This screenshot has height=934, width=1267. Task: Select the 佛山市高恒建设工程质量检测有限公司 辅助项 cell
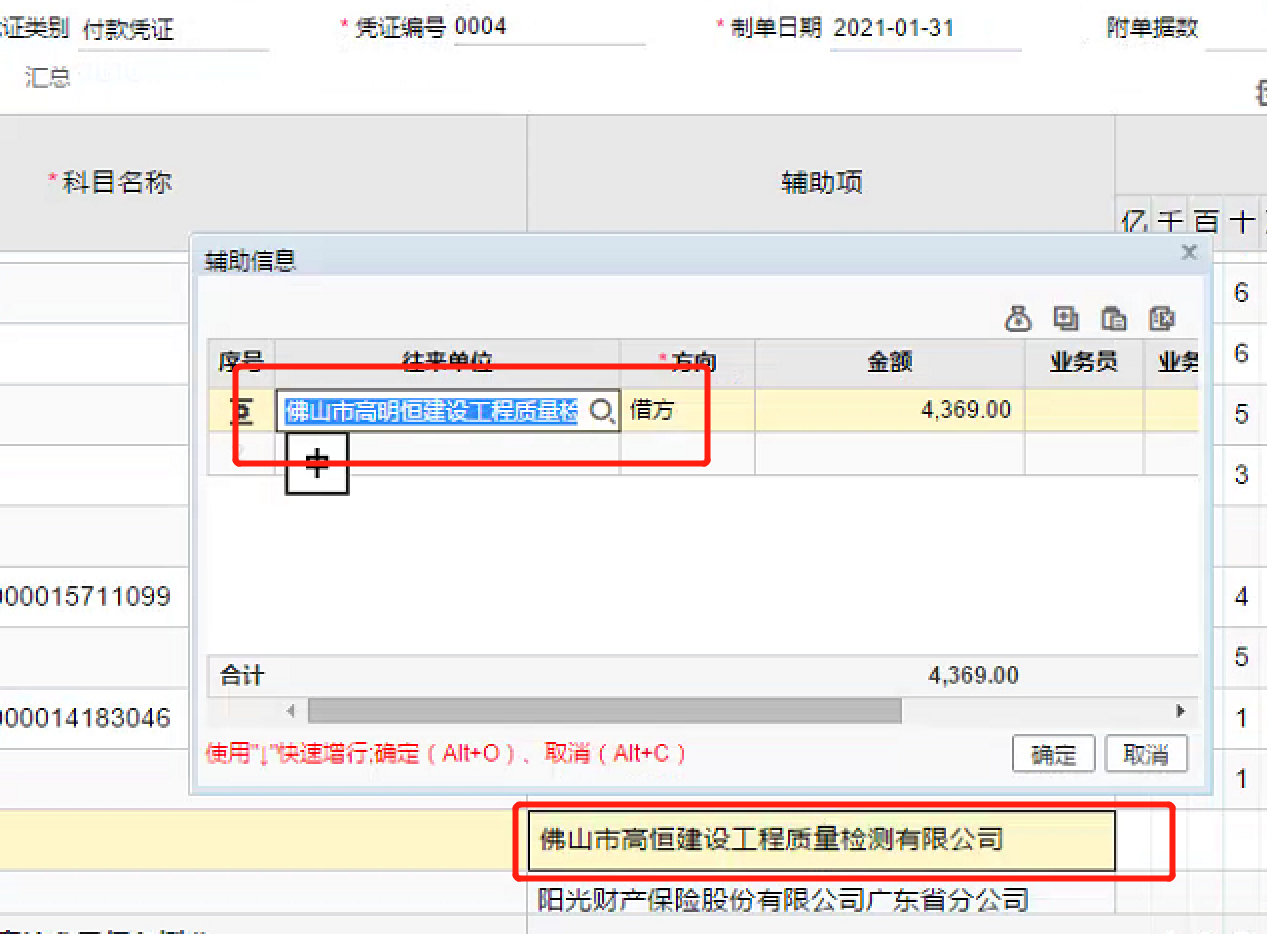tap(821, 840)
